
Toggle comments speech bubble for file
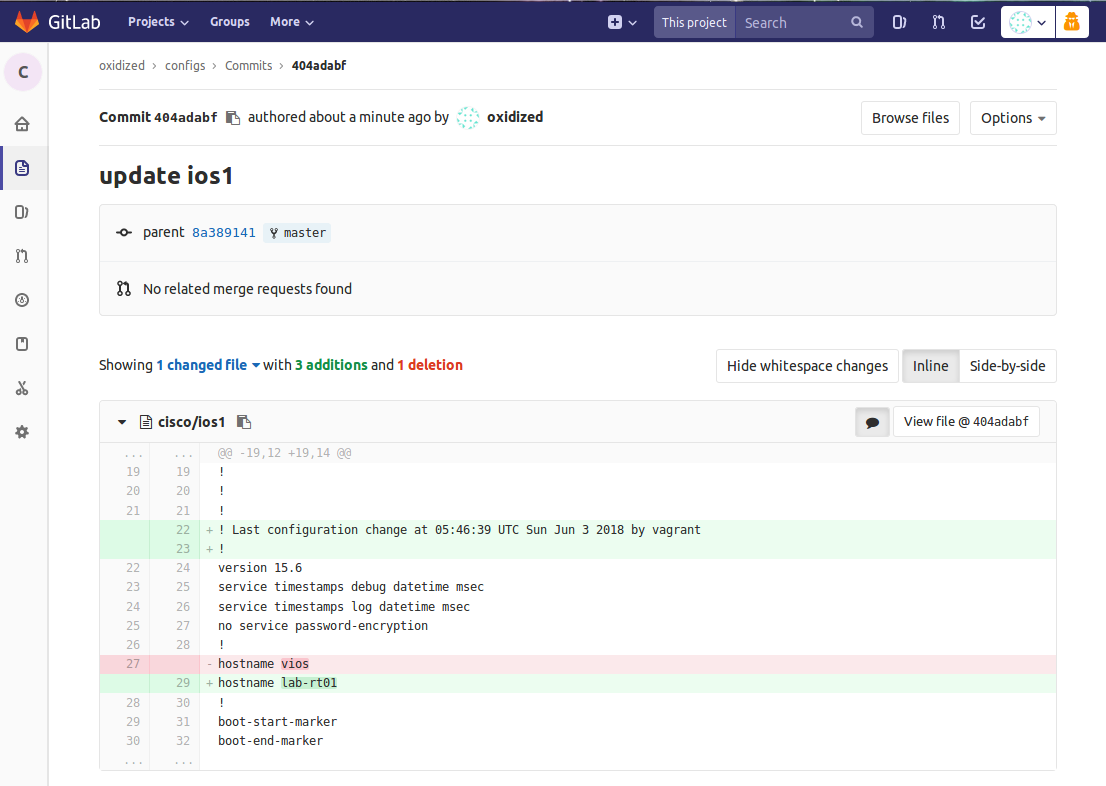872,422
